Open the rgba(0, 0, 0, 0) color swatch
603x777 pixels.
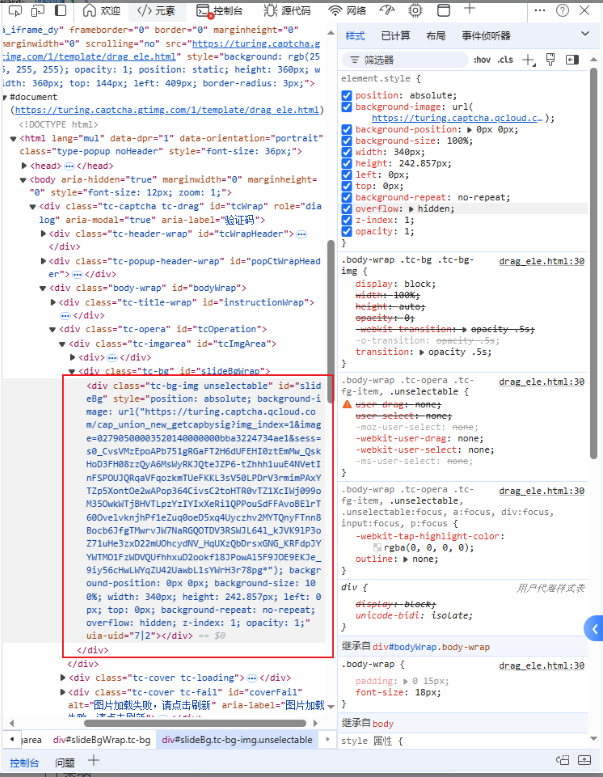point(377,548)
